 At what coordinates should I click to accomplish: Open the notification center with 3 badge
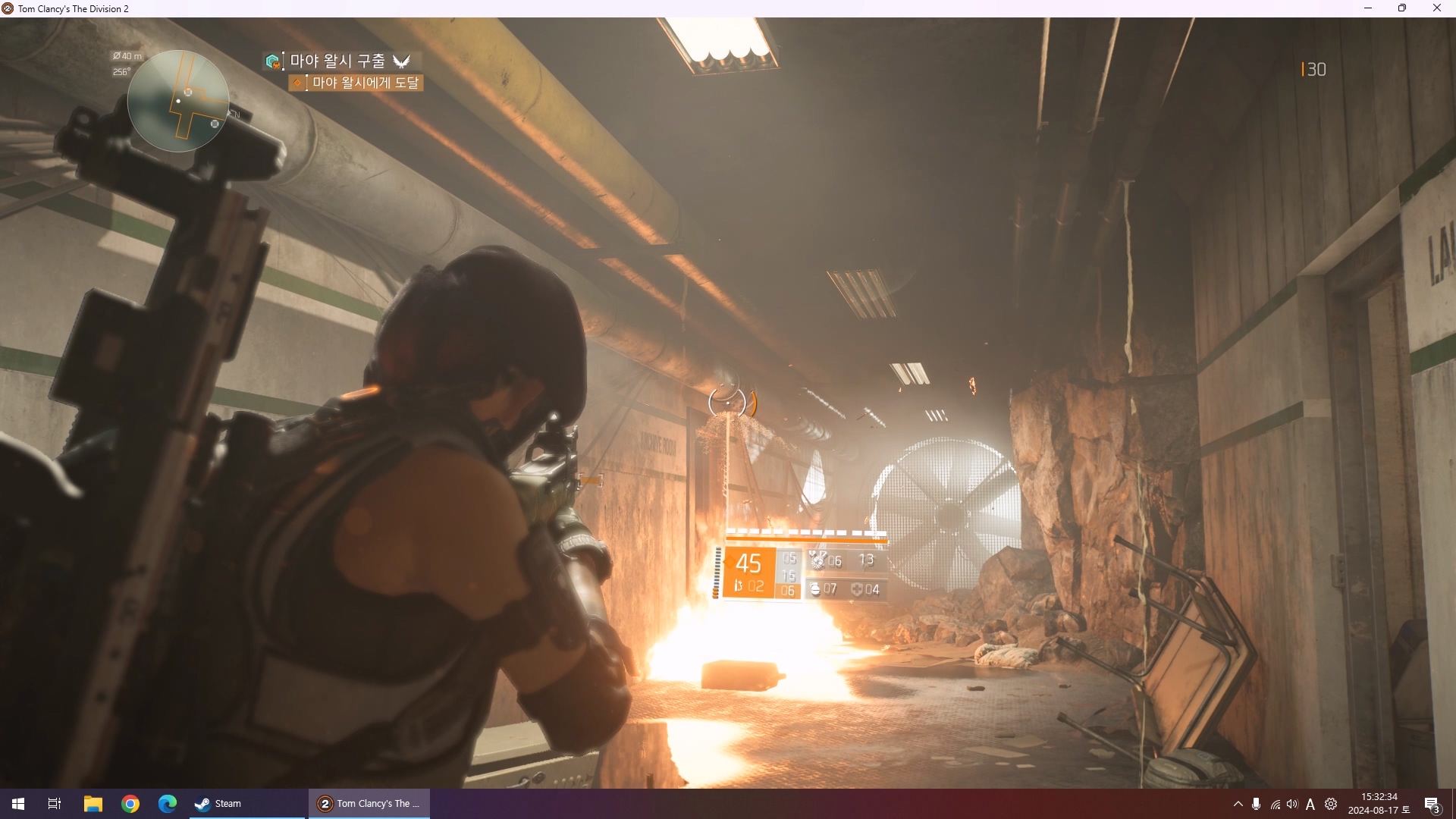1432,805
